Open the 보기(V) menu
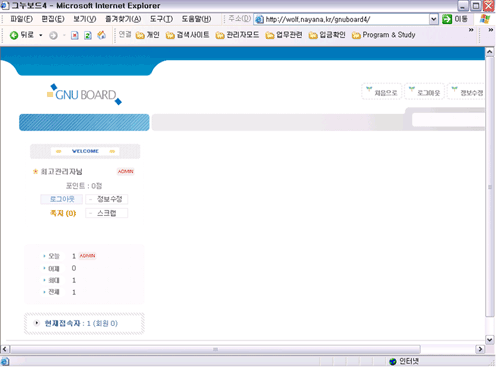This screenshot has width=500, height=367. tap(85, 19)
